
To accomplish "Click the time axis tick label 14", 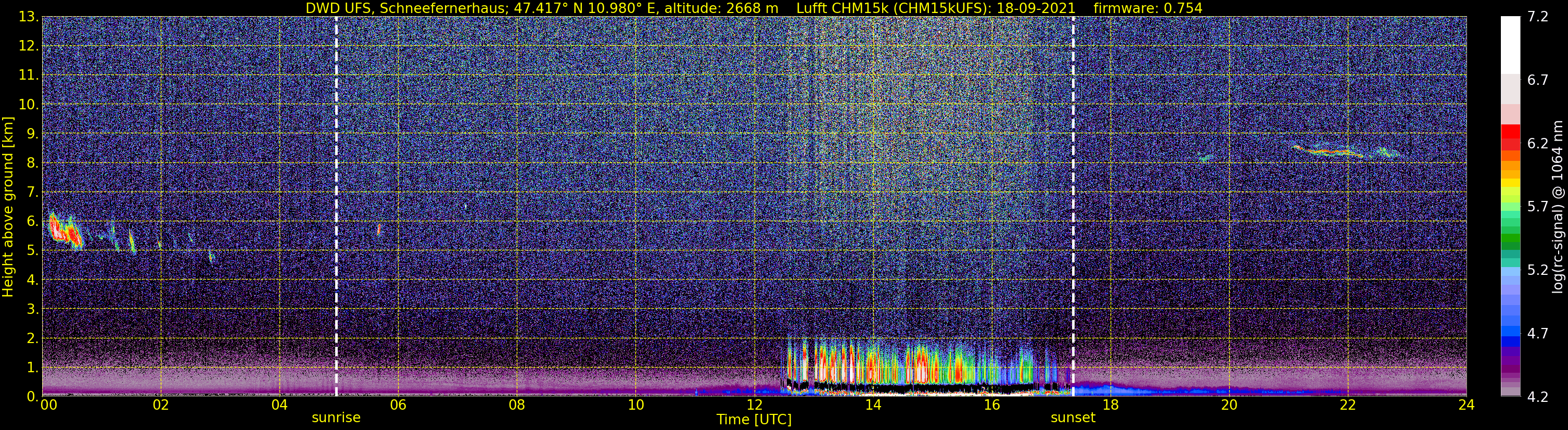I will [873, 405].
